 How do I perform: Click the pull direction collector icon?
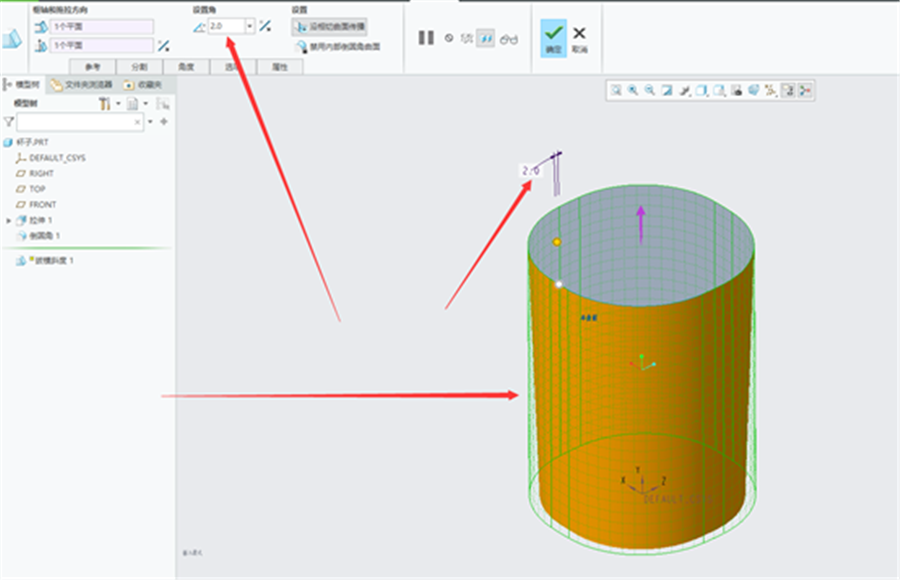pyautogui.click(x=41, y=45)
